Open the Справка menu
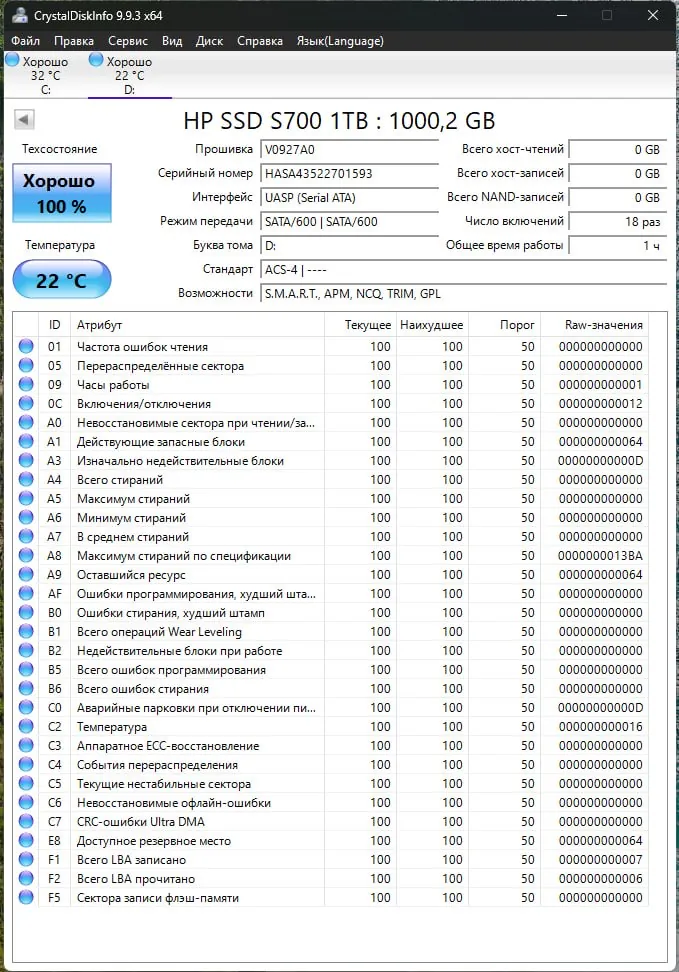Viewport: 679px width, 972px height. pyautogui.click(x=260, y=41)
